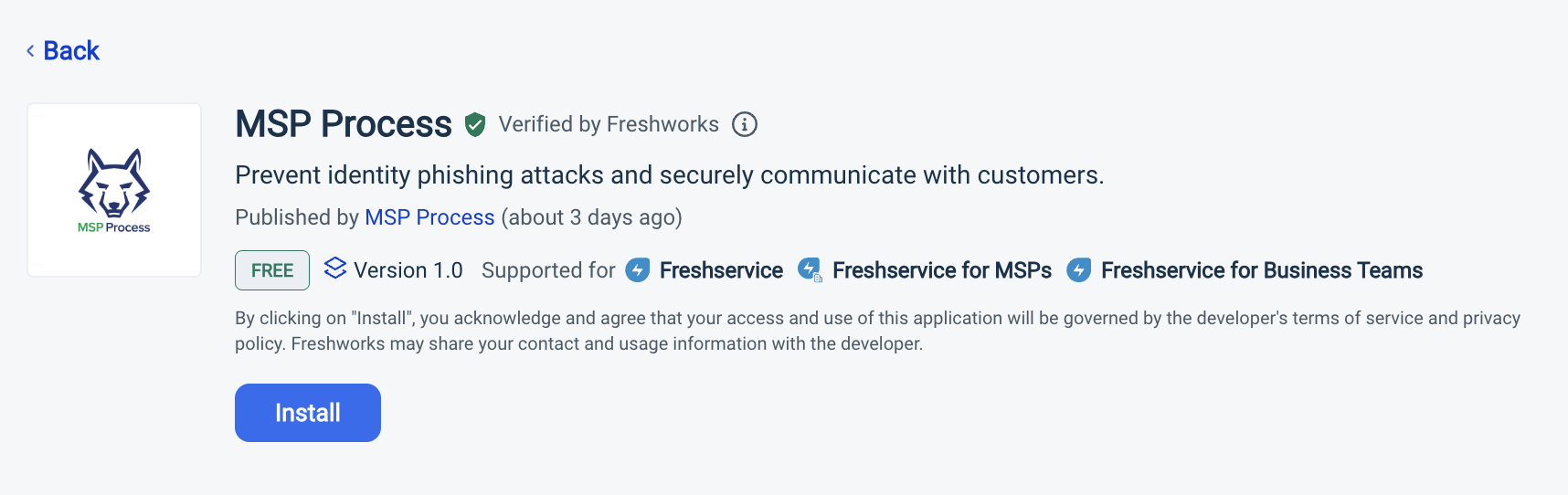Viewport: 1568px width, 495px height.
Task: Select the Freshservice product label
Action: (721, 270)
